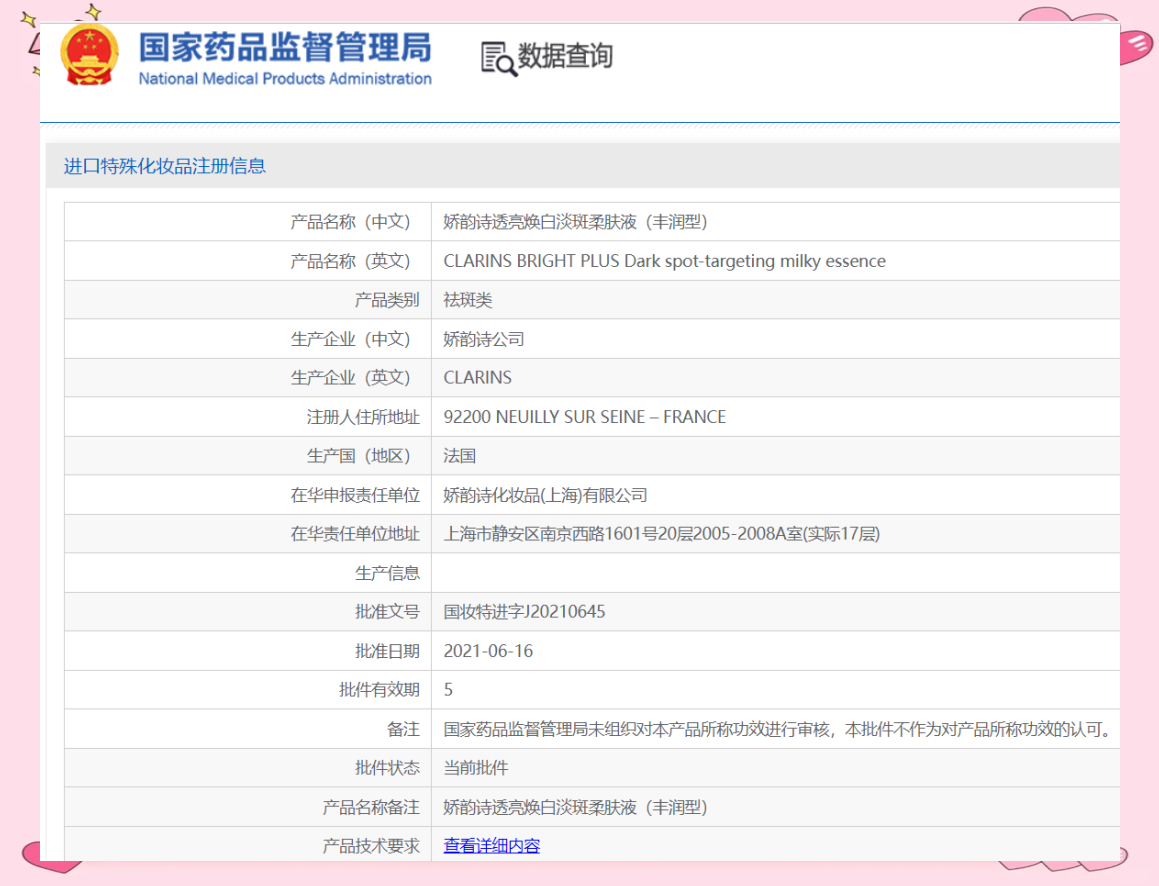The height and width of the screenshot is (886, 1159).
Task: Click the validity period value 5
Action: (448, 689)
